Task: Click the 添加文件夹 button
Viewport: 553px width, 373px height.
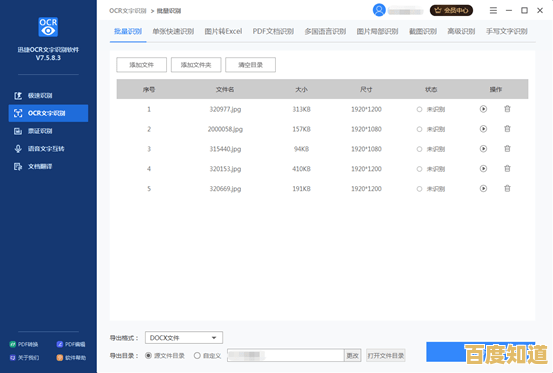Action: (x=196, y=65)
